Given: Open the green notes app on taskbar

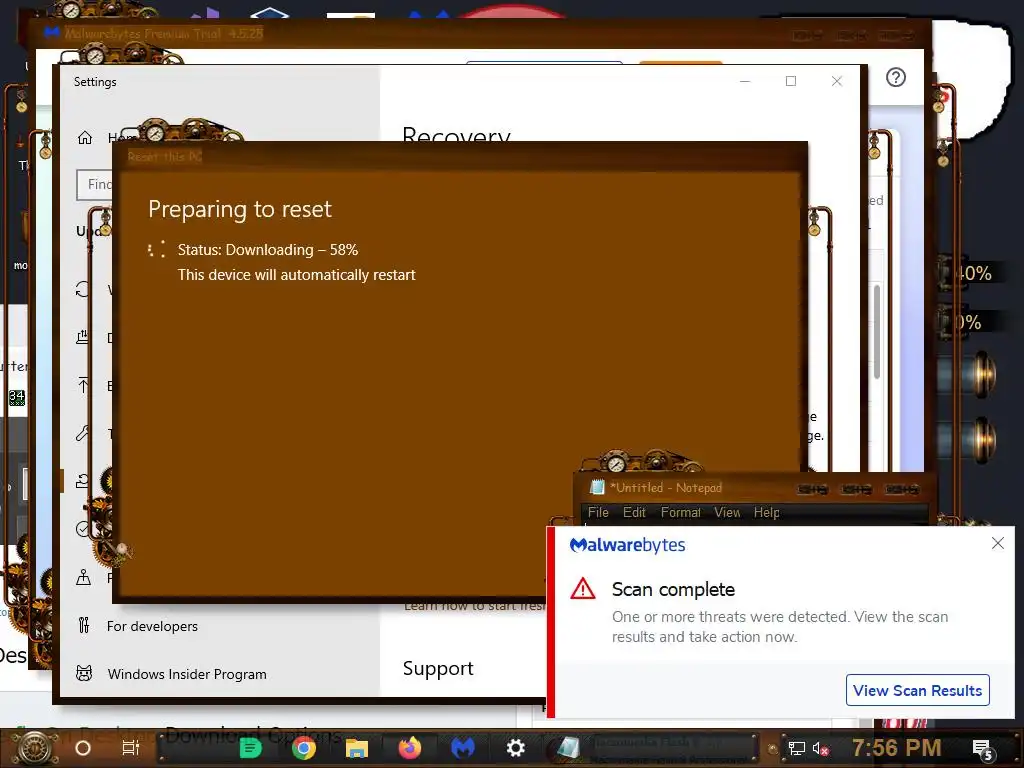Looking at the screenshot, I should pos(250,748).
